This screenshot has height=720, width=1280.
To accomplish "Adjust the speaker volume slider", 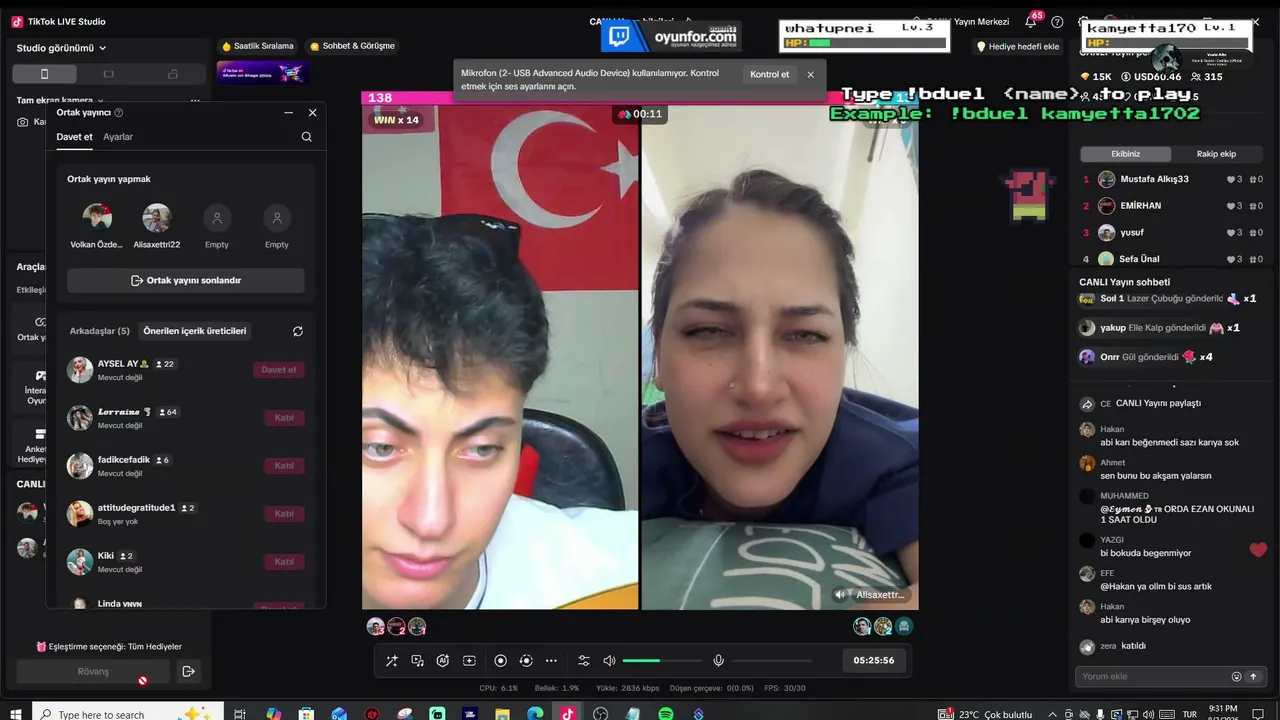I will click(x=662, y=661).
